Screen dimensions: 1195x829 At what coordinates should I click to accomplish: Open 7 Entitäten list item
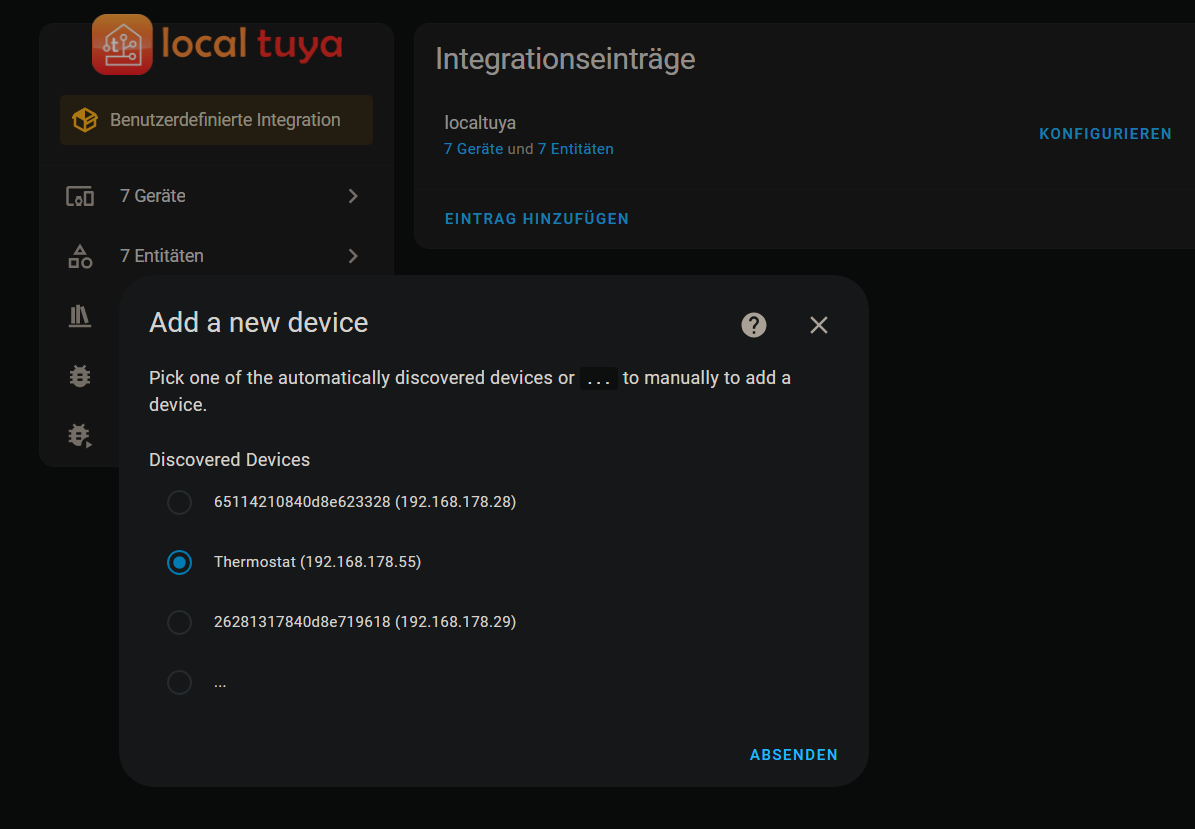[216, 256]
